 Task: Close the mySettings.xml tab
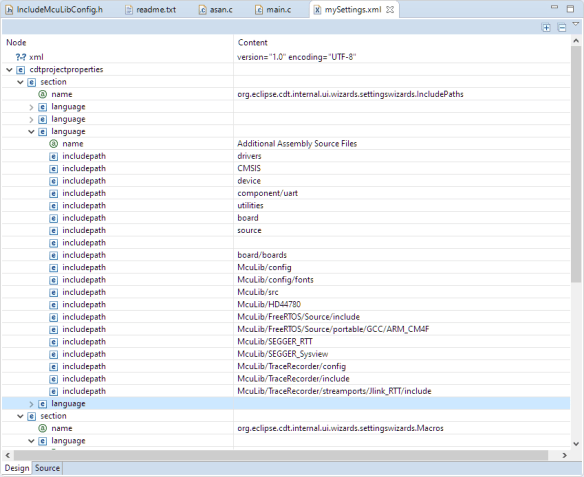[x=390, y=10]
